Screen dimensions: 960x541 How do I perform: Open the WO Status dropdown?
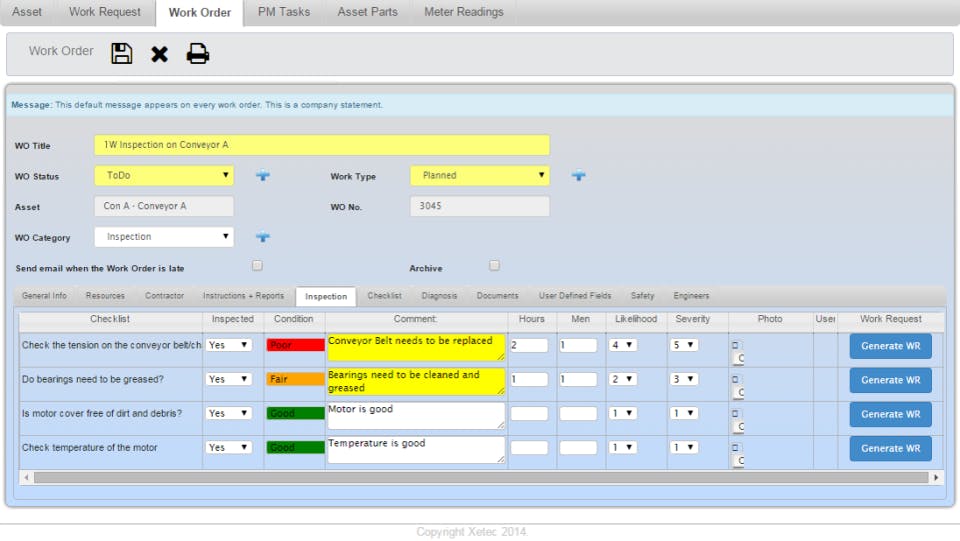coord(164,175)
